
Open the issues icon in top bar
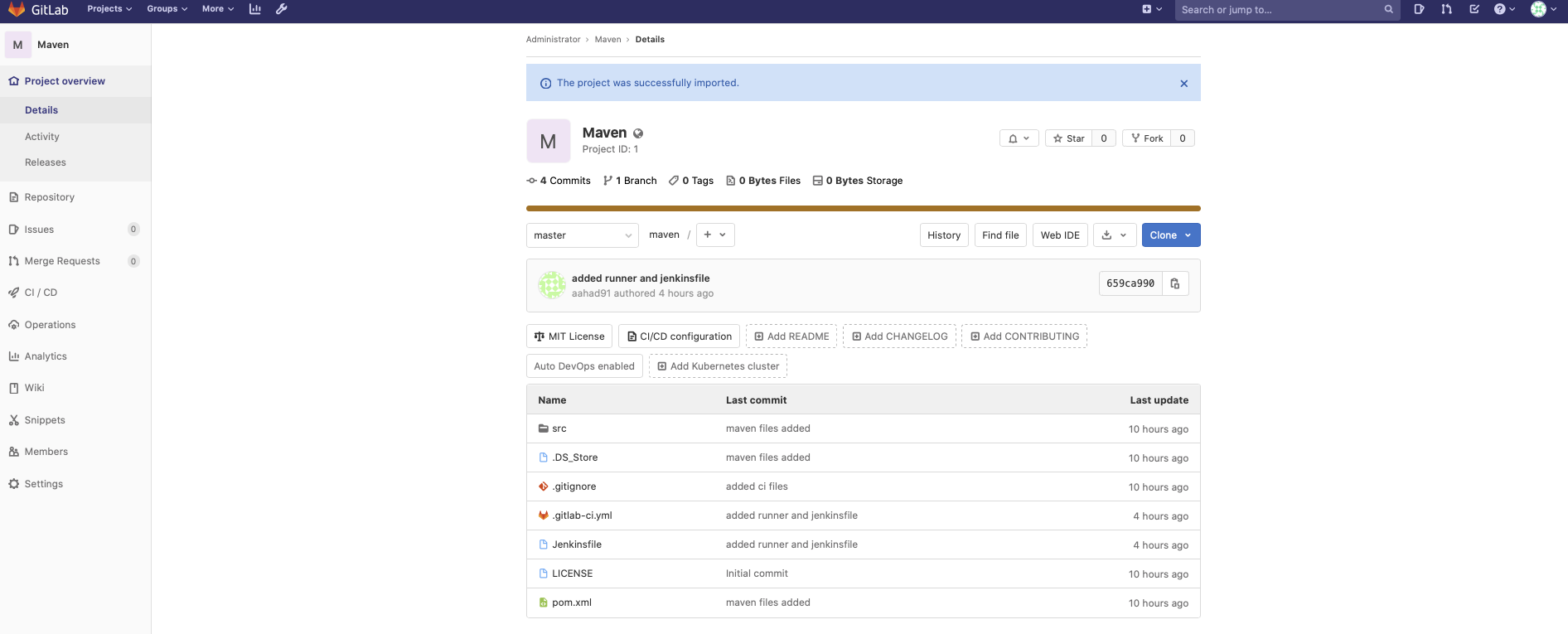coord(1419,9)
